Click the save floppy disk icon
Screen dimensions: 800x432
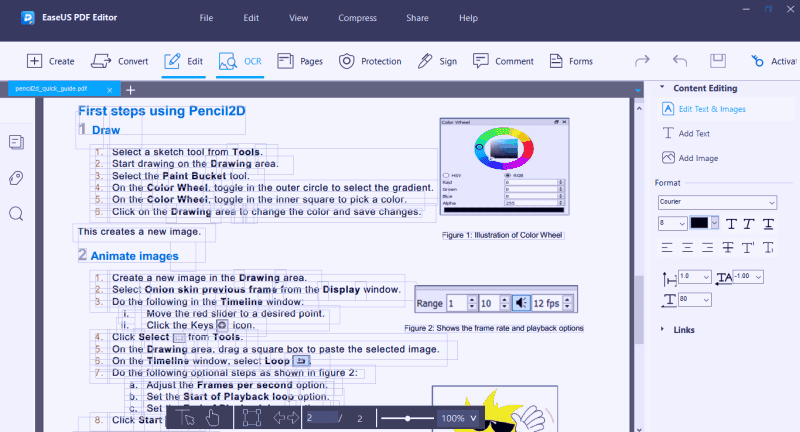pyautogui.click(x=718, y=61)
